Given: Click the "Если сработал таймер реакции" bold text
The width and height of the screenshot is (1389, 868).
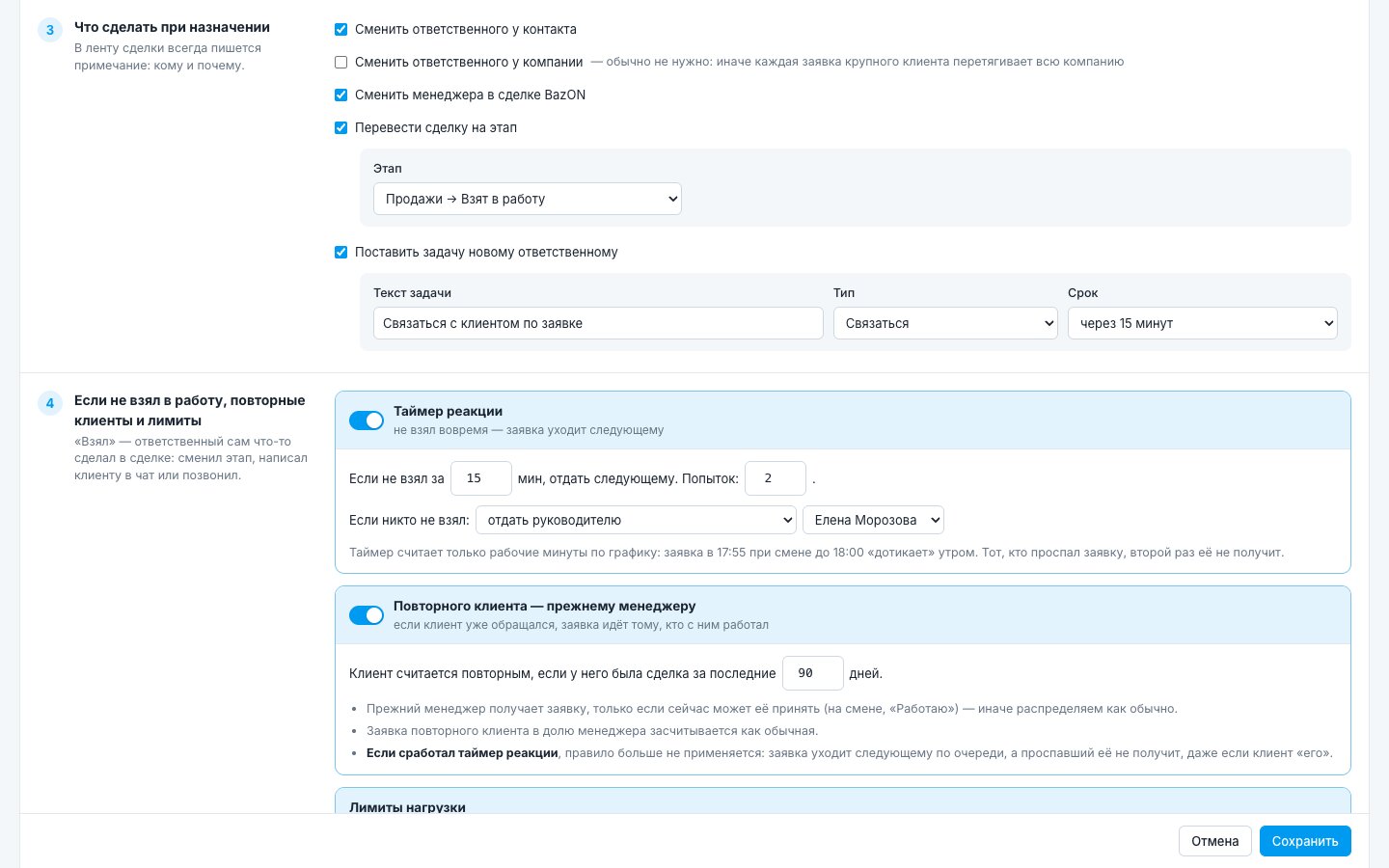Looking at the screenshot, I should pyautogui.click(x=462, y=753).
